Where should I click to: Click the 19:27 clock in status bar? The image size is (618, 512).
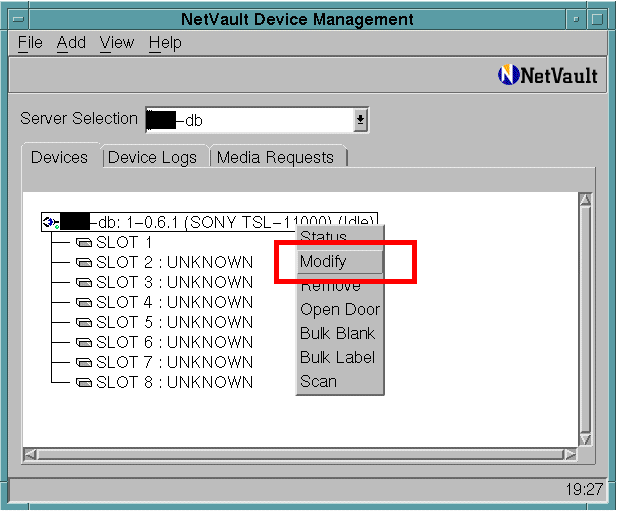coord(584,489)
